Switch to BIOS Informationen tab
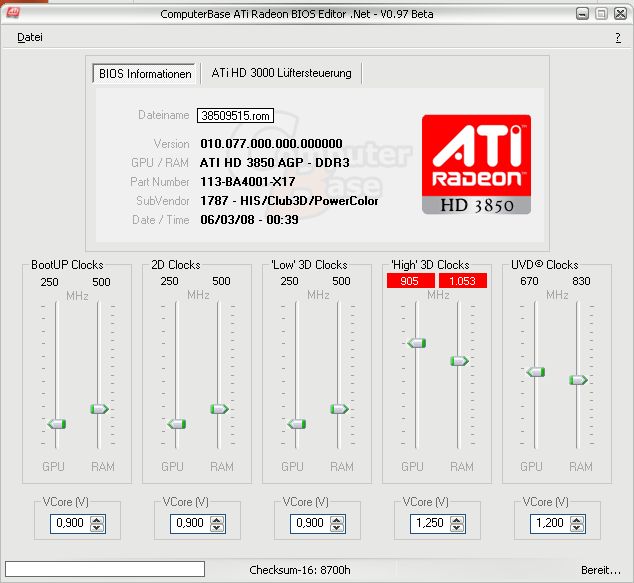This screenshot has width=634, height=583. pyautogui.click(x=145, y=74)
